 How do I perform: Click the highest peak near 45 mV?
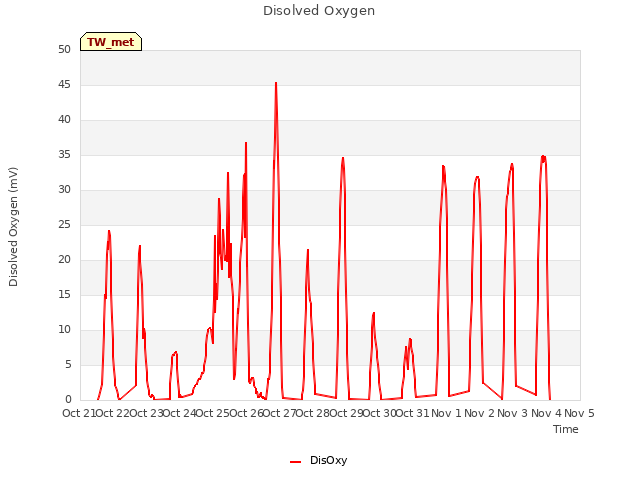pyautogui.click(x=276, y=83)
